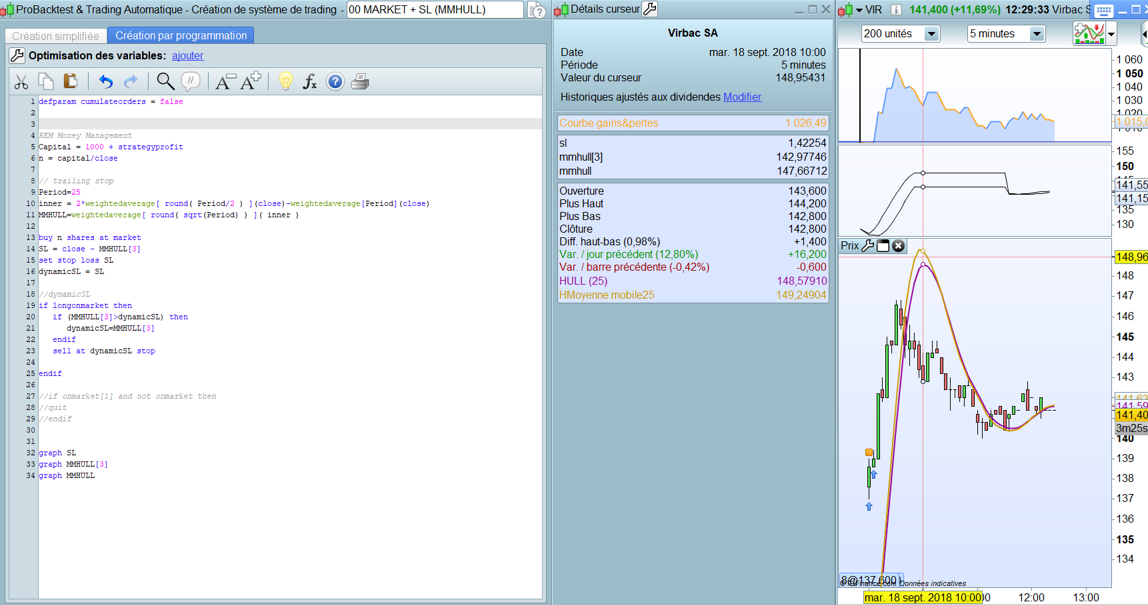This screenshot has width=1148, height=605.
Task: Insert a function with fx icon
Action: click(x=310, y=82)
